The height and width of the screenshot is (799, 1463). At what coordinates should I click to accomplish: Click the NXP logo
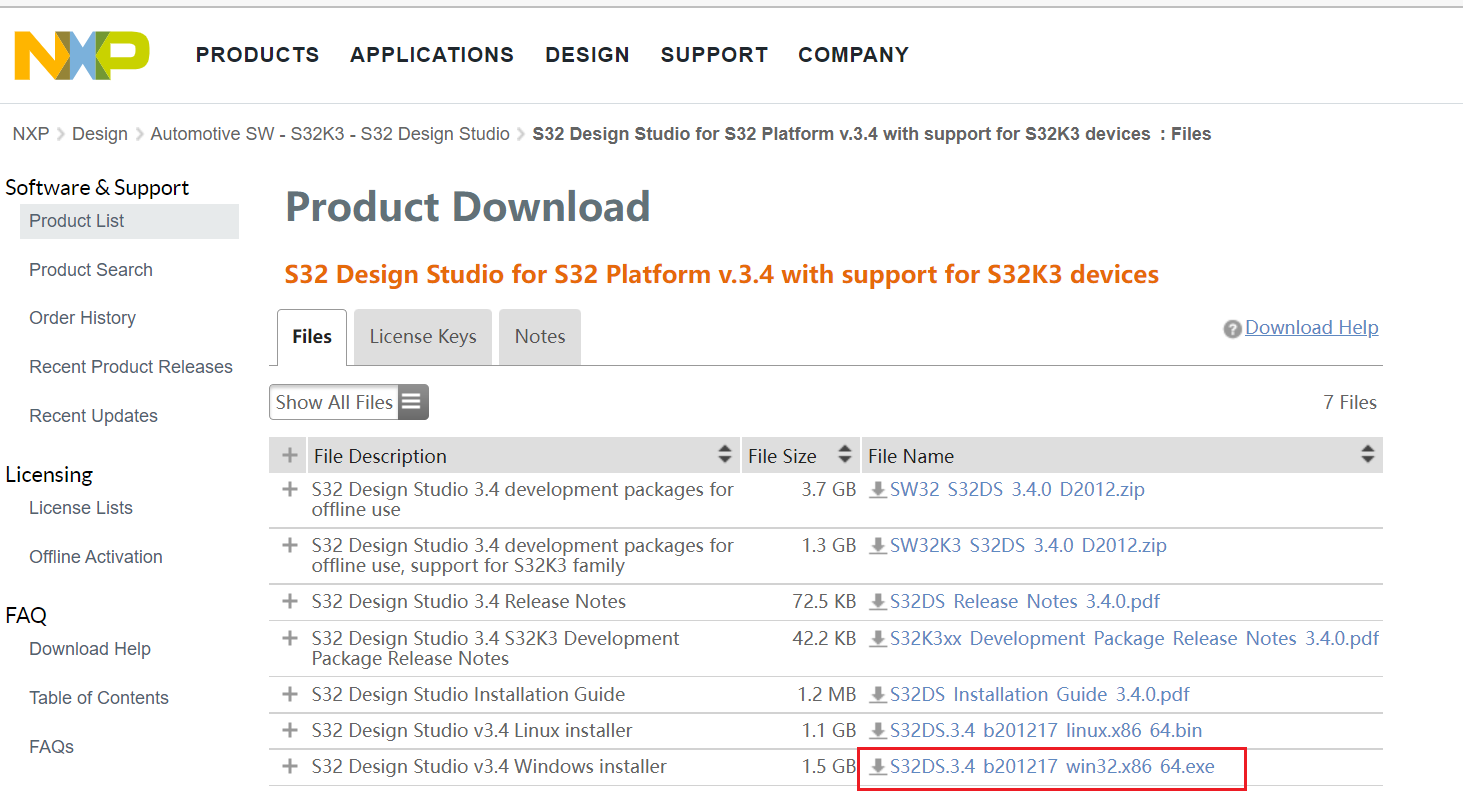[82, 55]
